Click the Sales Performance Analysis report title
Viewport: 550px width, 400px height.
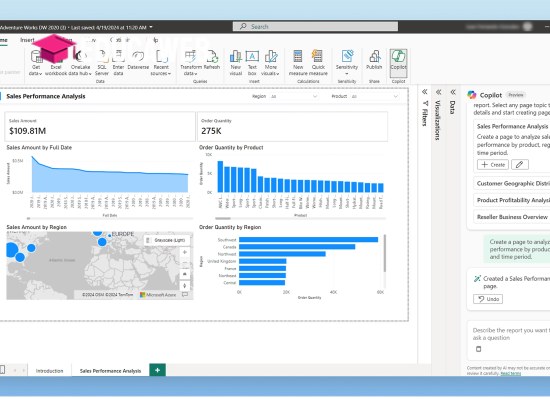pos(46,96)
